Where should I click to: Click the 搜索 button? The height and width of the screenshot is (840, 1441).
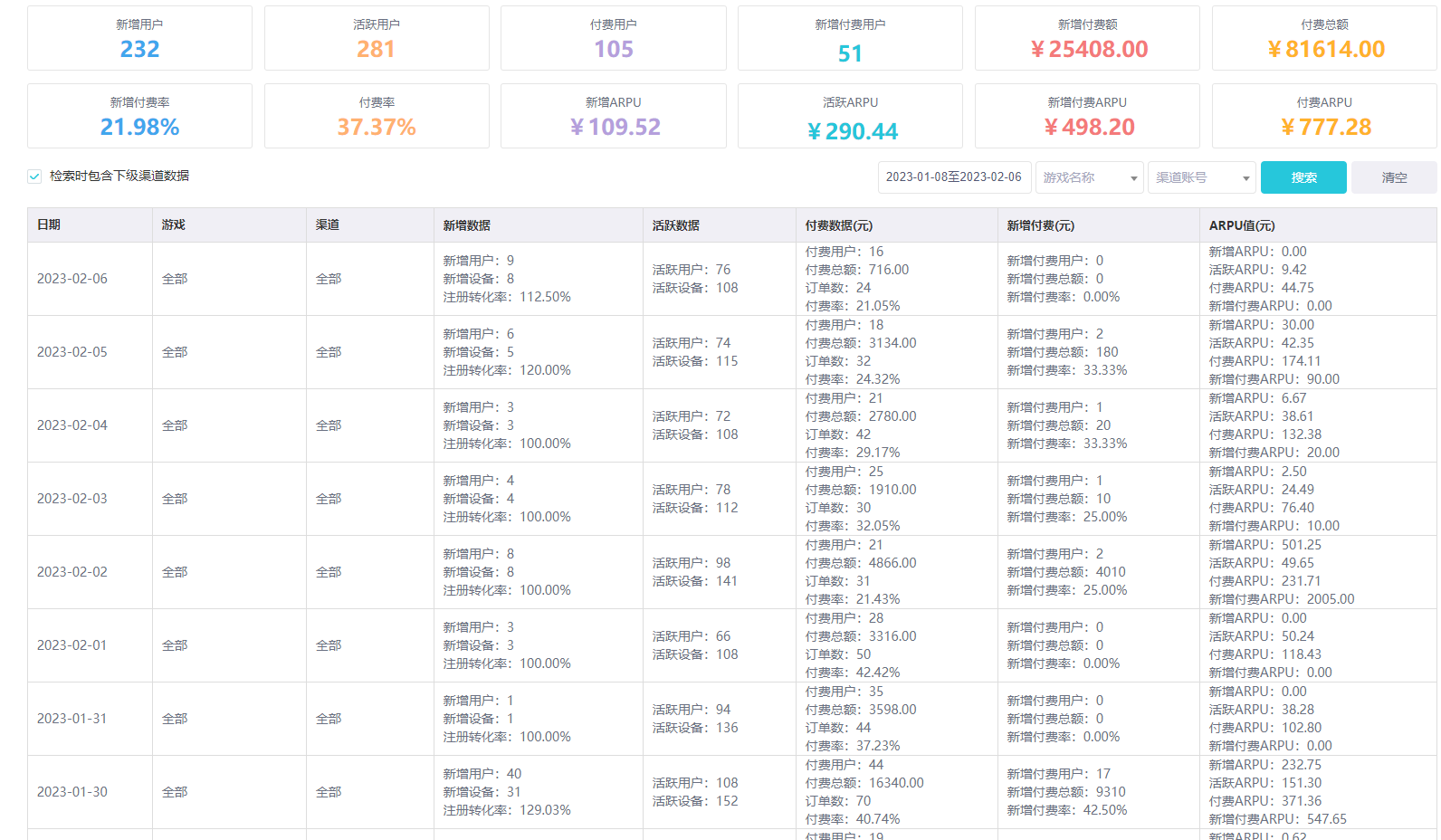tap(1303, 177)
